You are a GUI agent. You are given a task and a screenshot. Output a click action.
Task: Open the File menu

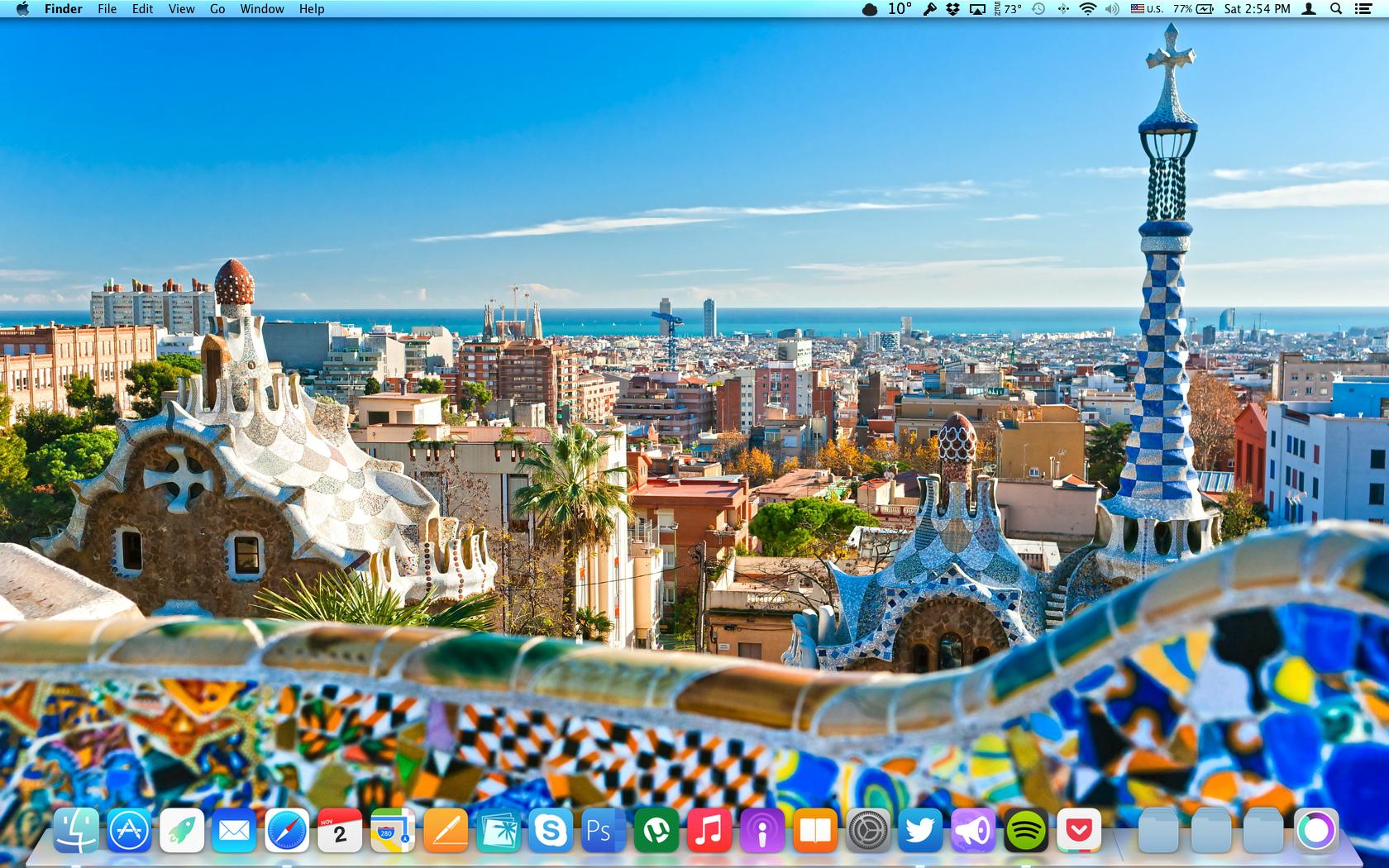click(x=107, y=9)
